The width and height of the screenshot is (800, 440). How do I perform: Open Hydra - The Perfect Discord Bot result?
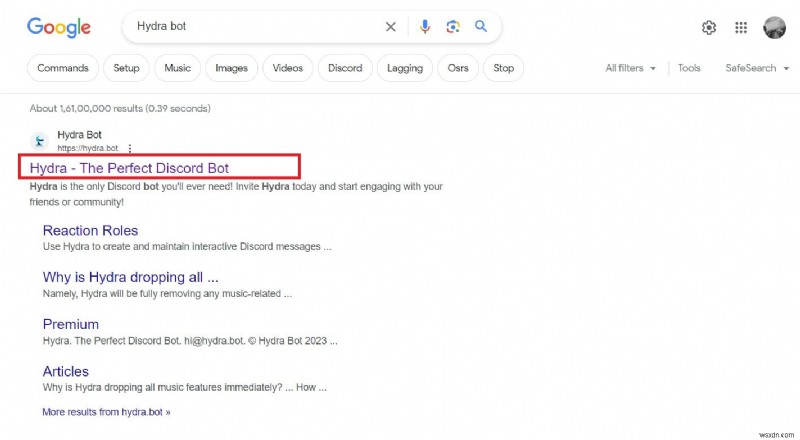click(x=130, y=168)
